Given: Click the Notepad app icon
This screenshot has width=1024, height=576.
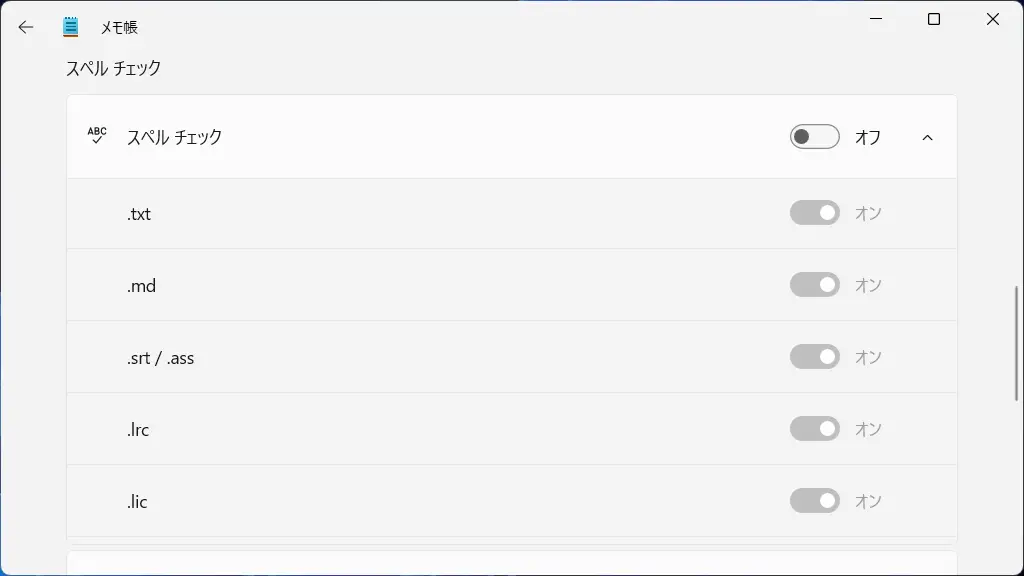Looking at the screenshot, I should click(x=70, y=27).
